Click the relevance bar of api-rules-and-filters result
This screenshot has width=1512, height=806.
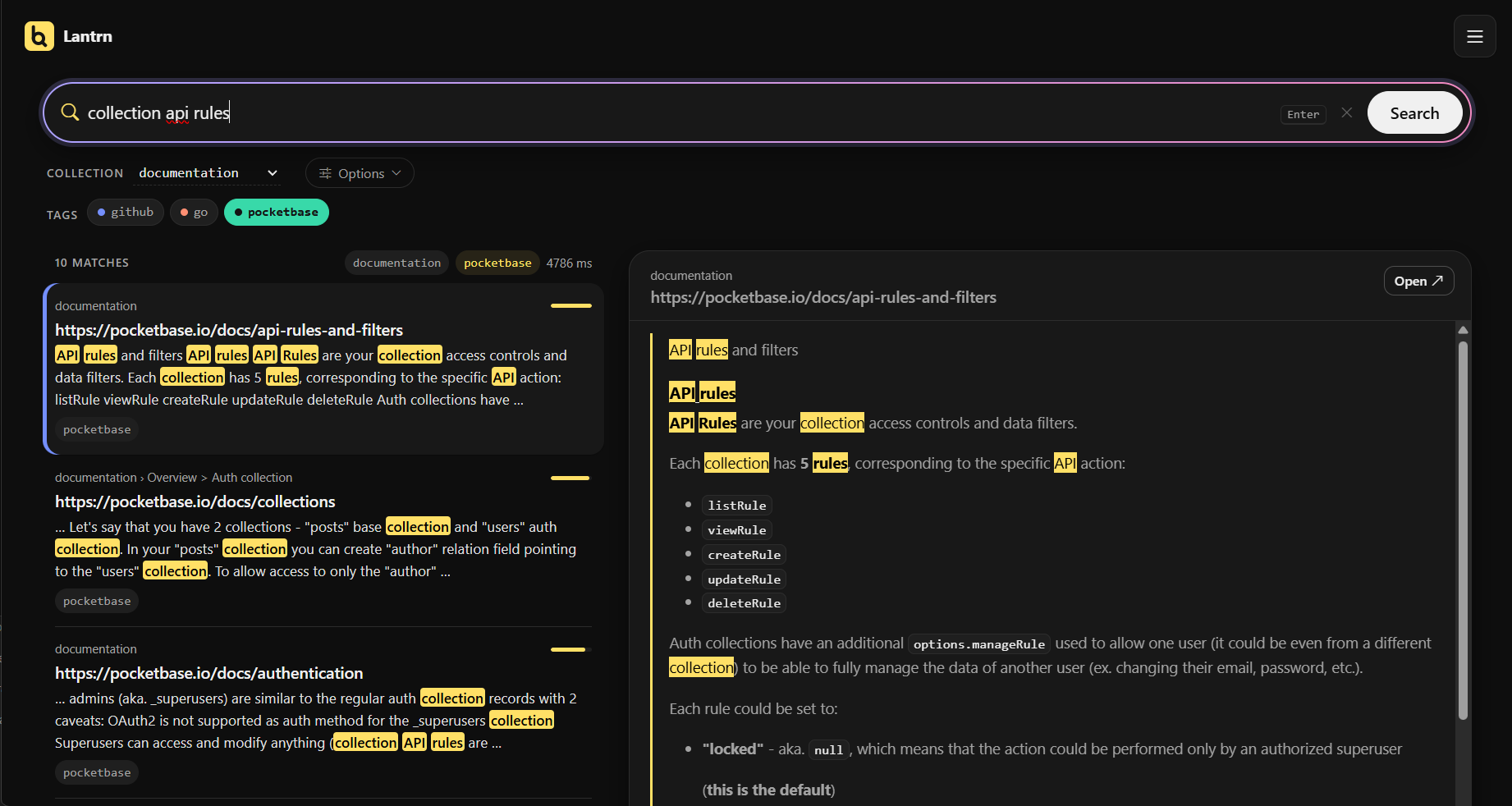(571, 305)
